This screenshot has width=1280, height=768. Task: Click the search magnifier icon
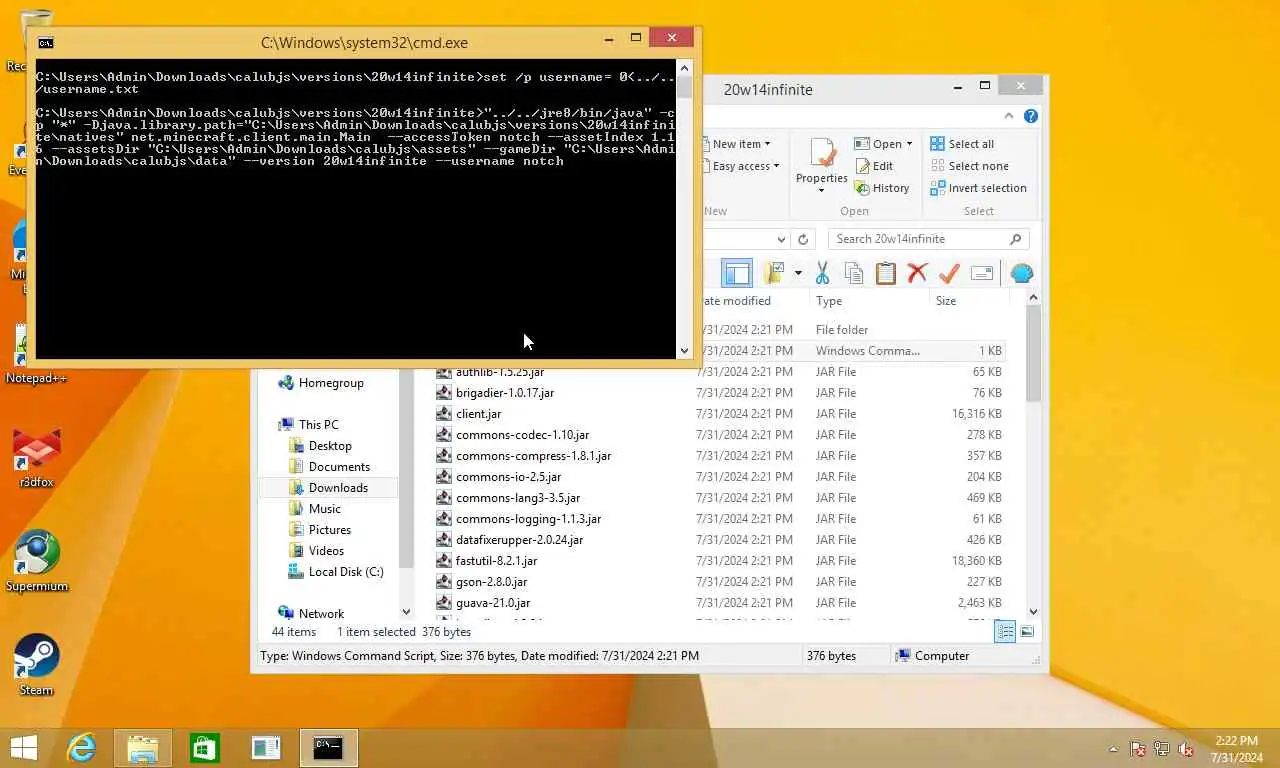click(1016, 239)
